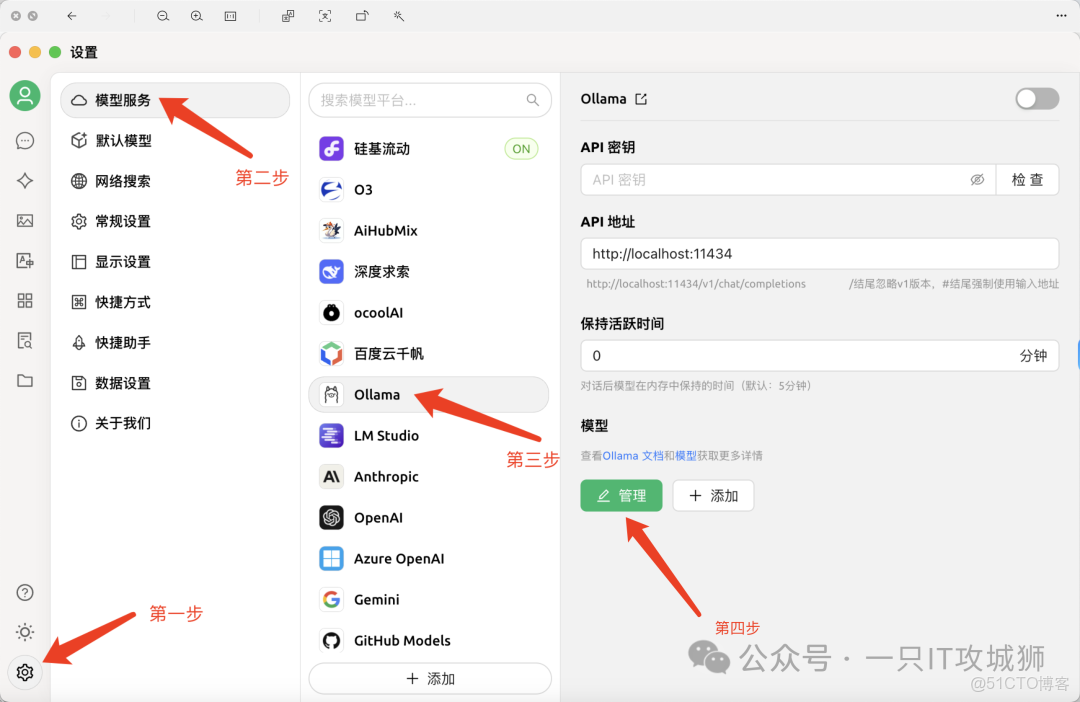
Task: Open the knowledge base icon in sidebar
Action: pos(25,340)
